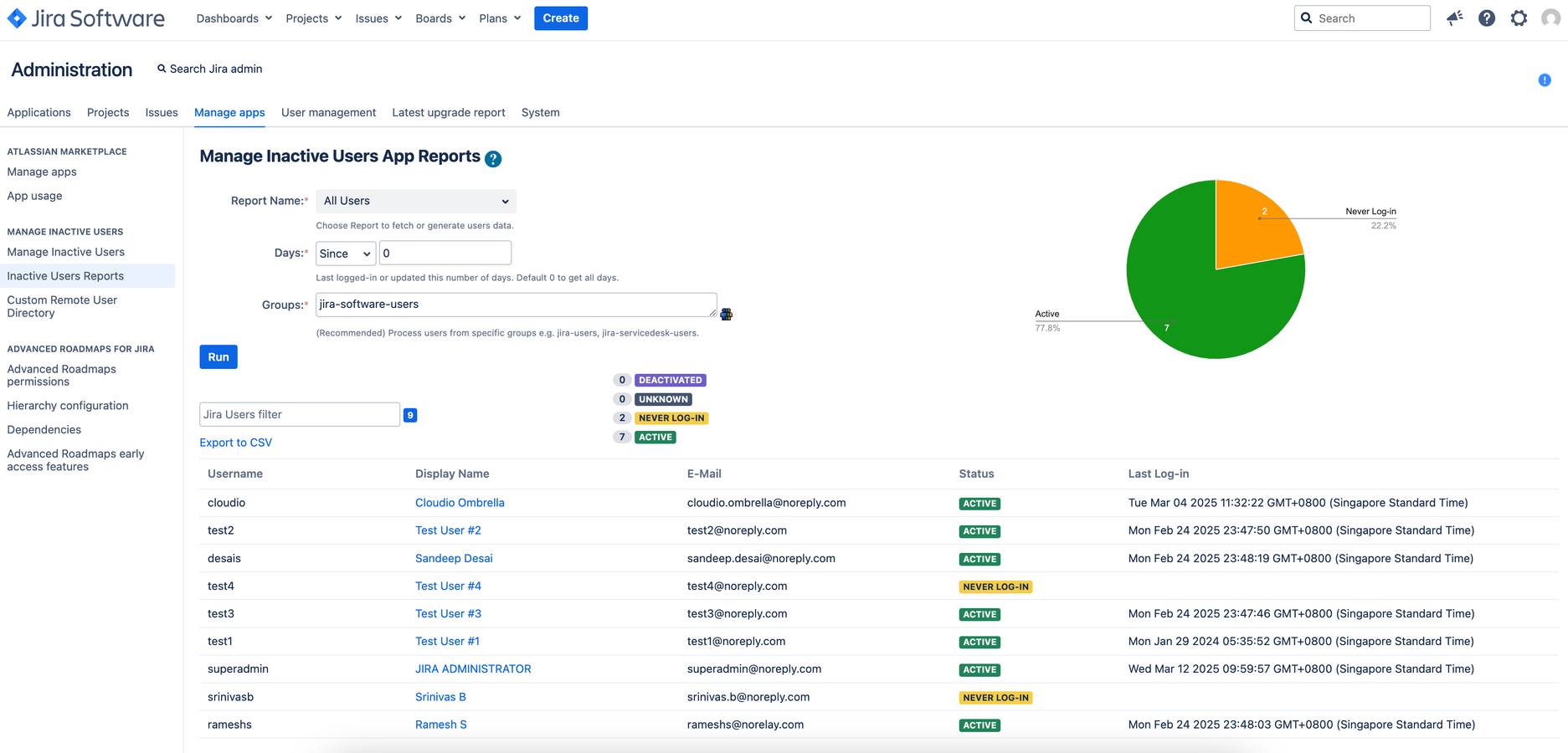Click the NEVER LOG-IN summary badge with count 2

(x=671, y=418)
